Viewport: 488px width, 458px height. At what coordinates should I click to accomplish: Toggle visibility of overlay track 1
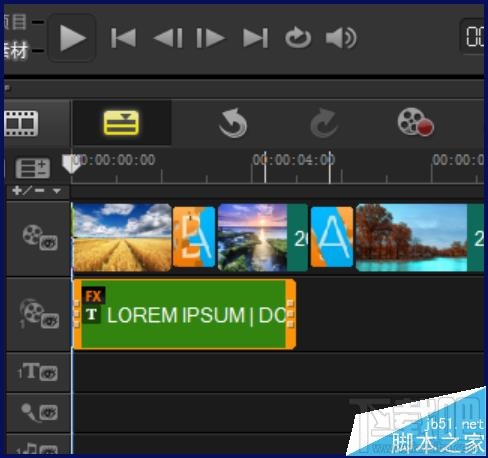(50, 321)
